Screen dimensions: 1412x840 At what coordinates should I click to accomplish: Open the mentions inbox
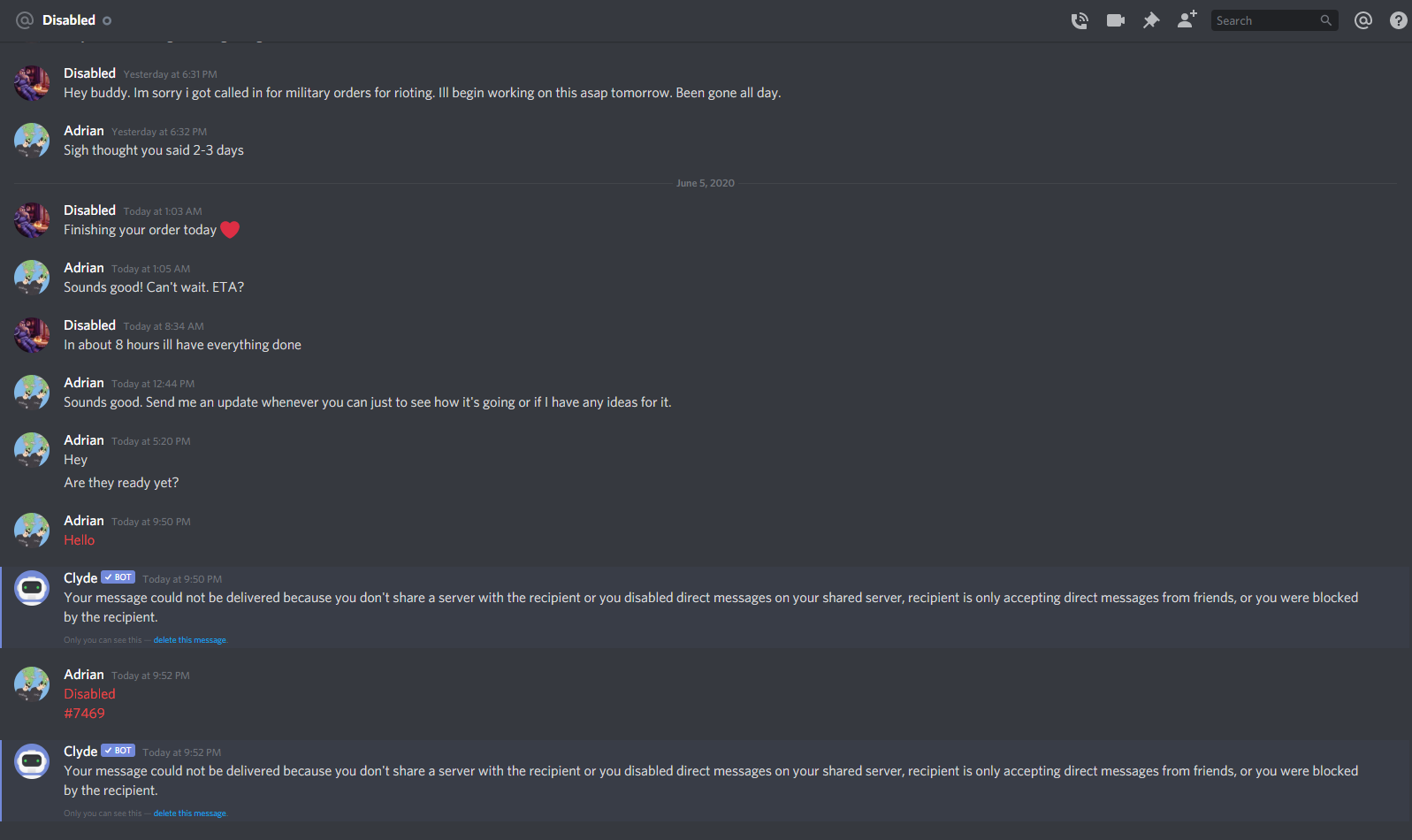tap(1363, 20)
